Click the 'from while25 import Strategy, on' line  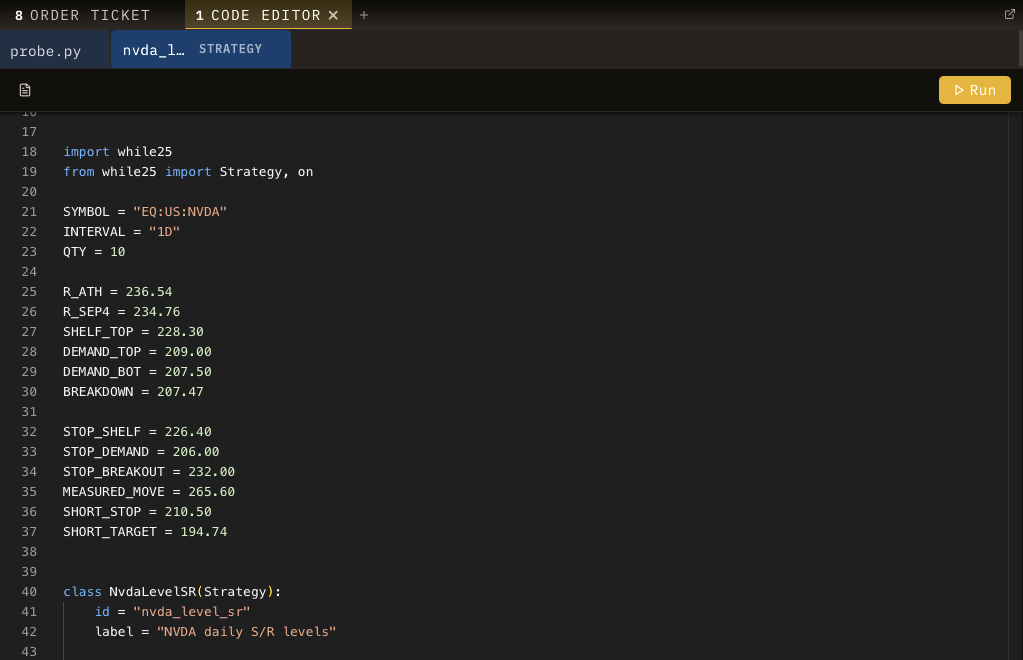(x=188, y=172)
